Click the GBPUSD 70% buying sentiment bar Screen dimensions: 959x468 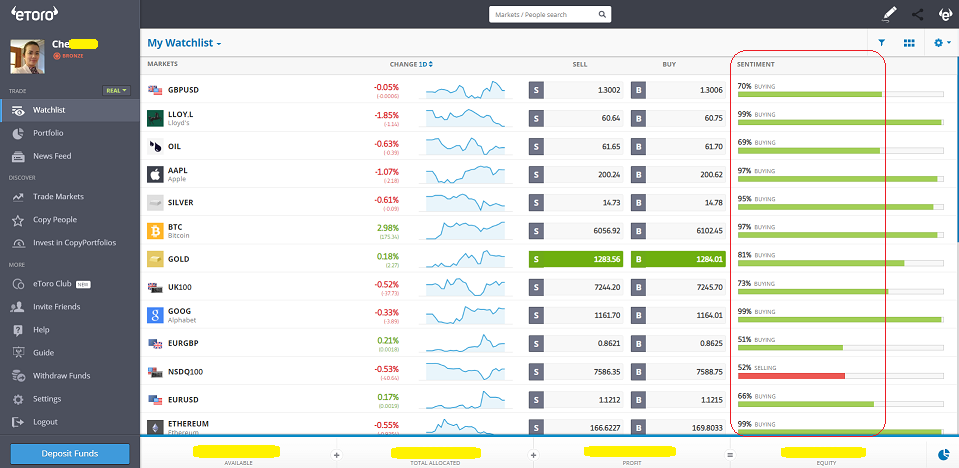pyautogui.click(x=841, y=94)
